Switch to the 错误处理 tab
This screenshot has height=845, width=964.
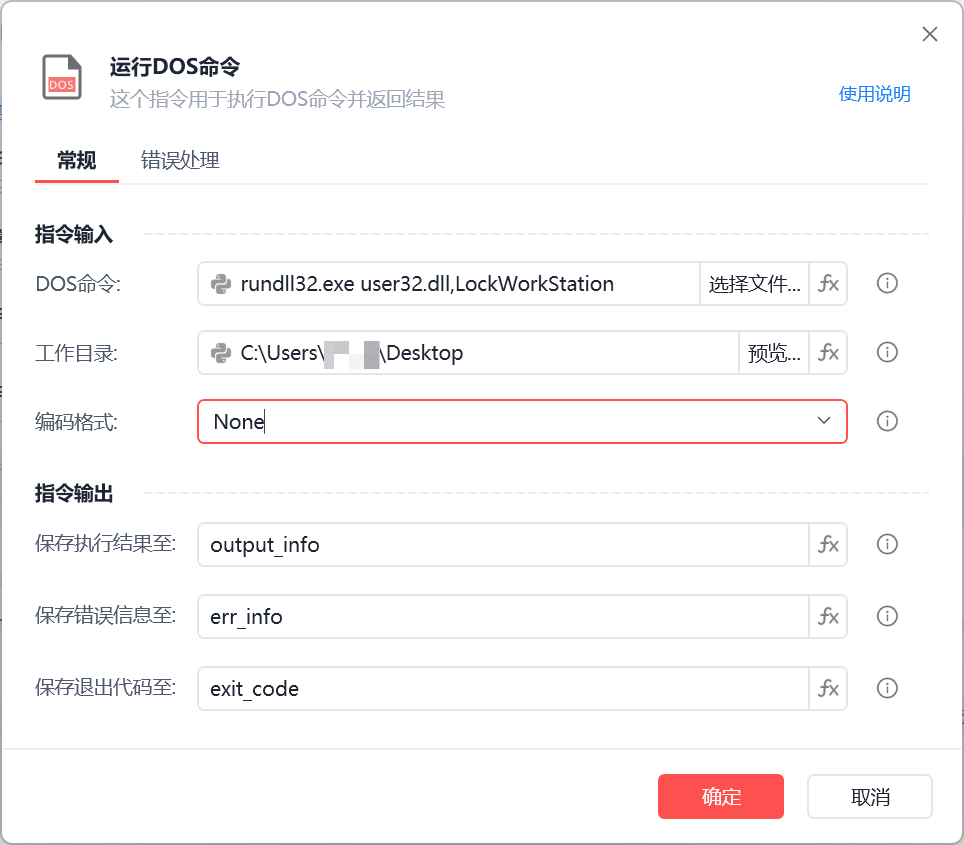[x=180, y=161]
